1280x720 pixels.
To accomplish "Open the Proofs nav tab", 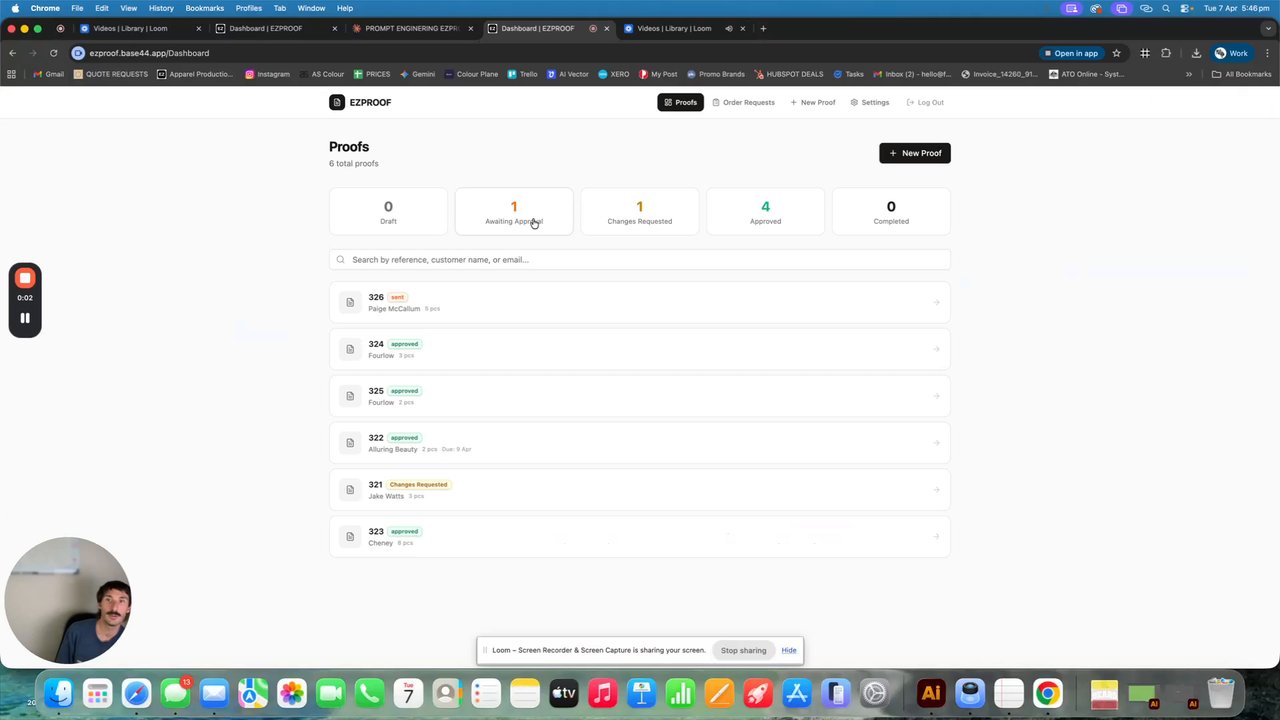I will click(x=681, y=102).
